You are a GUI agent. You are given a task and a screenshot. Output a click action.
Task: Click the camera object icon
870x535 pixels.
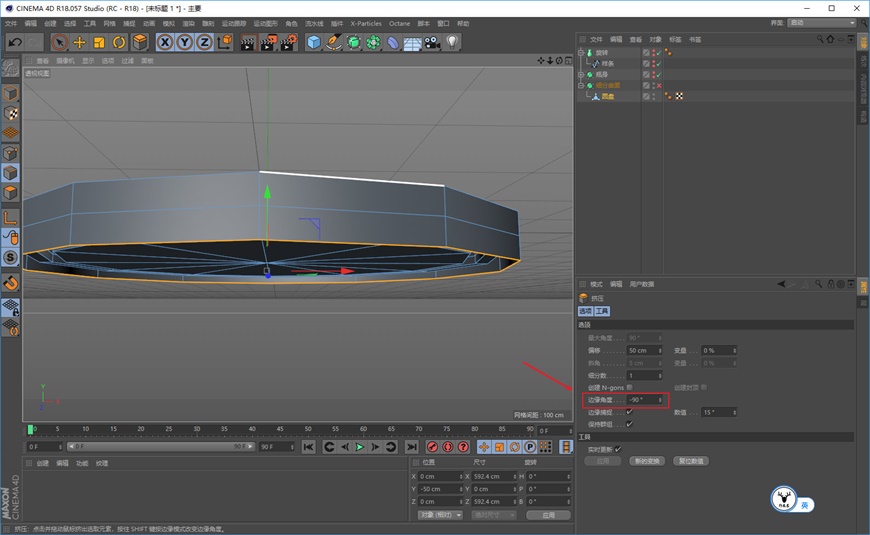pyautogui.click(x=432, y=42)
